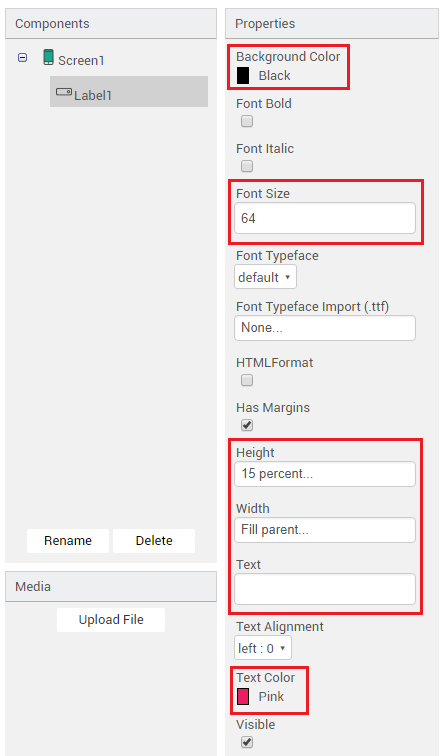Select Label1 in the component tree
This screenshot has width=442, height=756.
tap(129, 91)
